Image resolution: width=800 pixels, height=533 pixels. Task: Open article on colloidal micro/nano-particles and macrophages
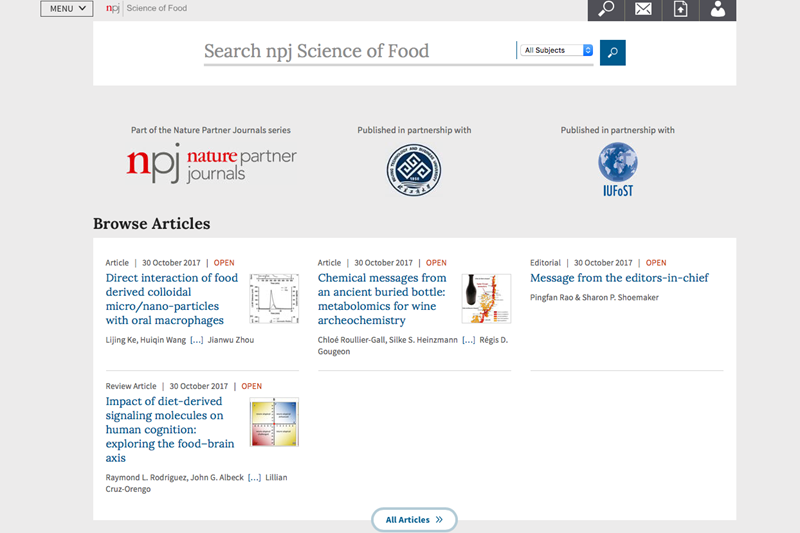pos(172,299)
